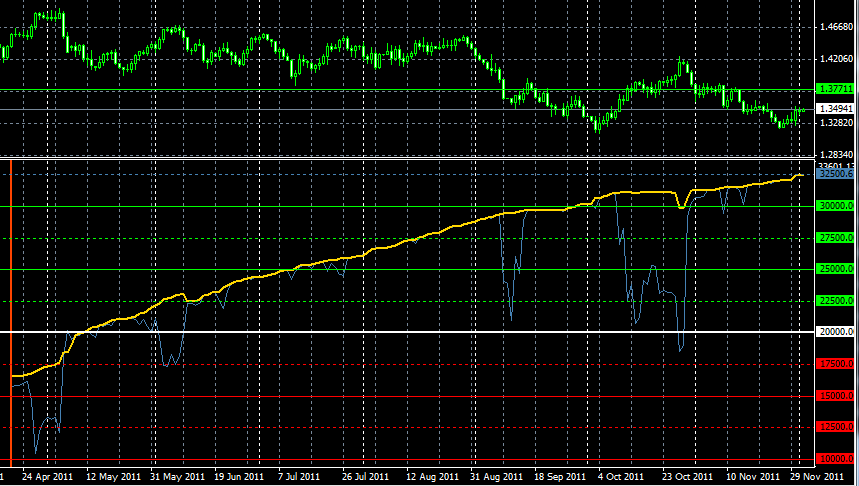
Task: Select the red 15000.0 level label
Action: coord(835,396)
